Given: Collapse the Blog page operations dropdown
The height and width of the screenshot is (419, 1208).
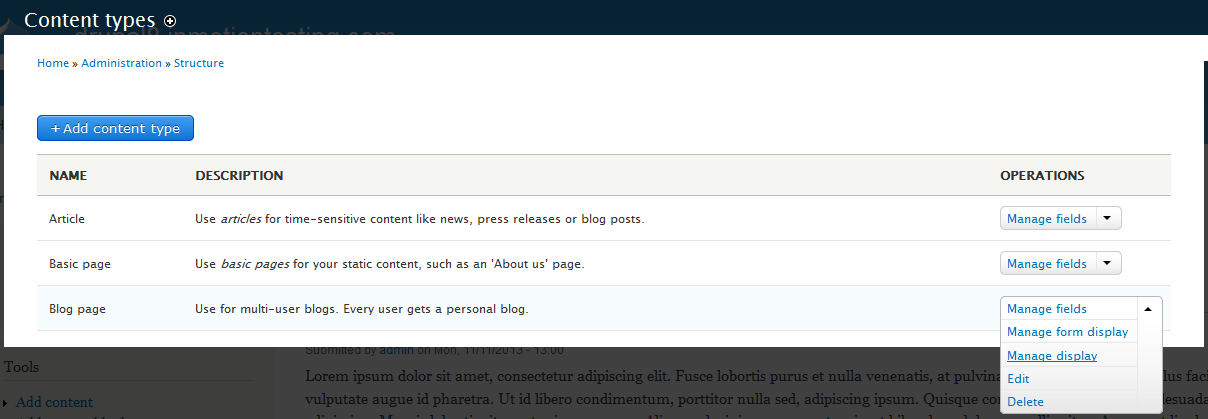Looking at the screenshot, I should [x=1147, y=309].
